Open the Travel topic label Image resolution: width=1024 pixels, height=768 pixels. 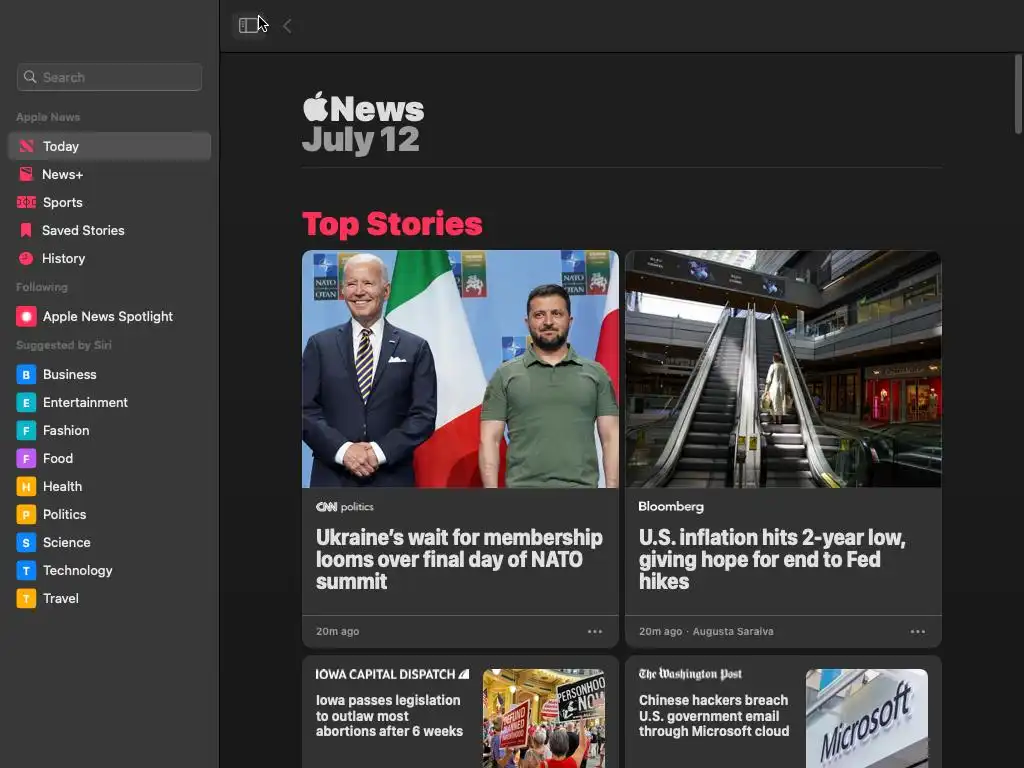(61, 599)
